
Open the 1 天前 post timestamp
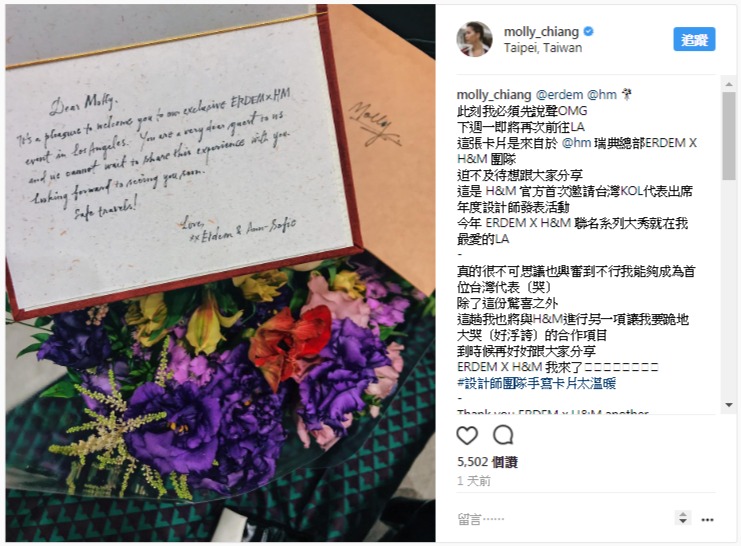(x=474, y=481)
